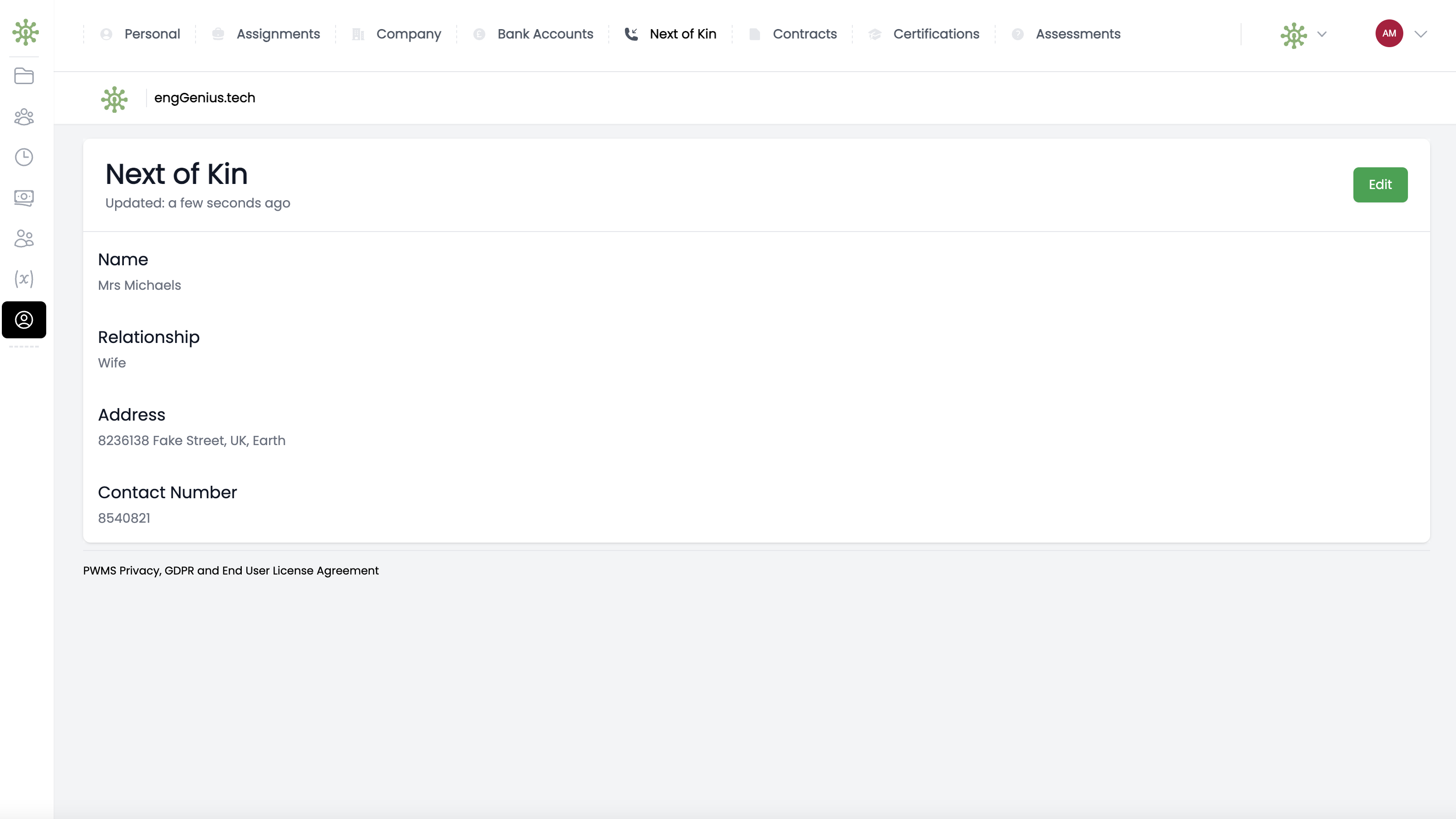
Task: Open the AM user menu chevron
Action: [1420, 35]
